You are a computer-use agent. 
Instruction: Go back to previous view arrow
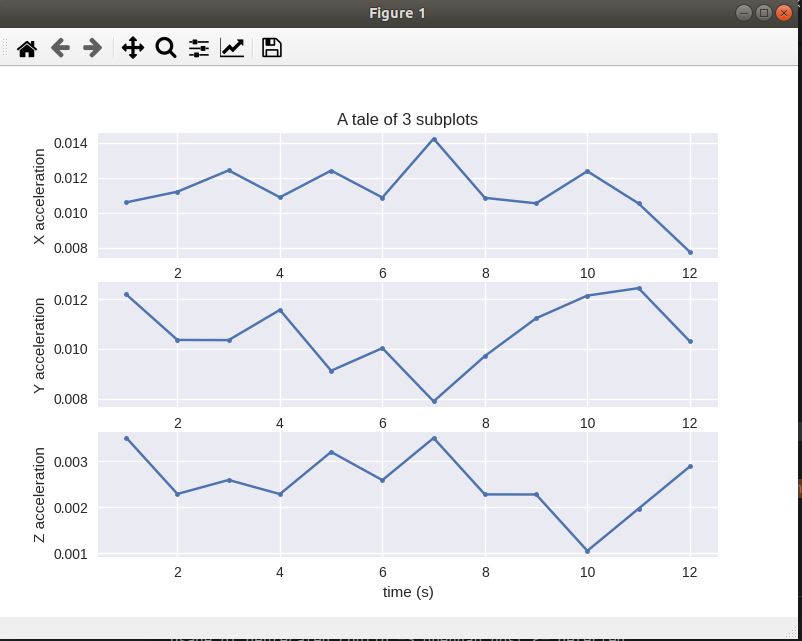click(60, 48)
